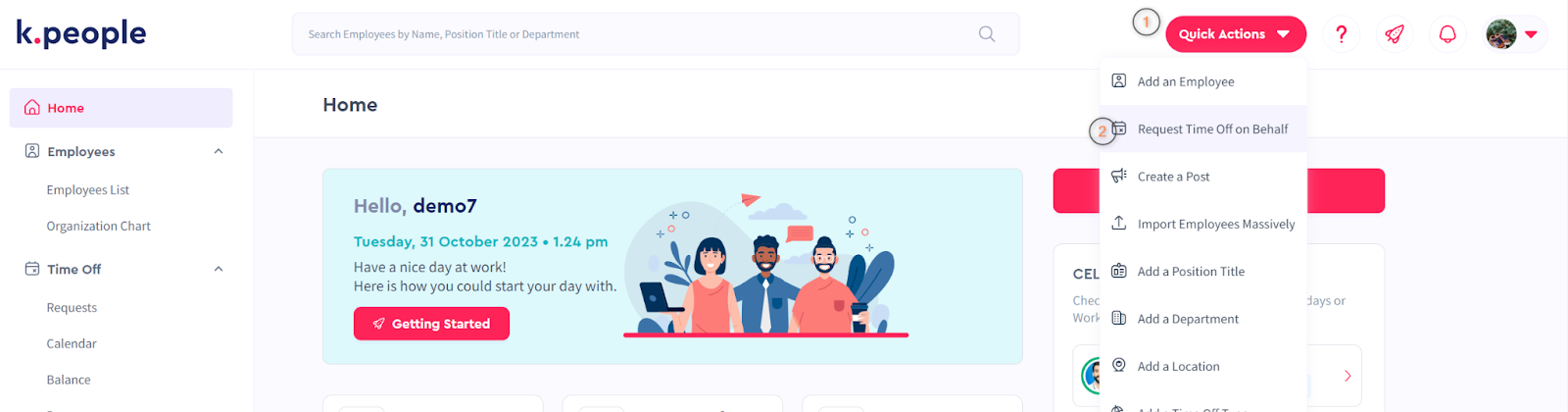1568x412 pixels.
Task: Click the Getting Started button
Action: (431, 324)
